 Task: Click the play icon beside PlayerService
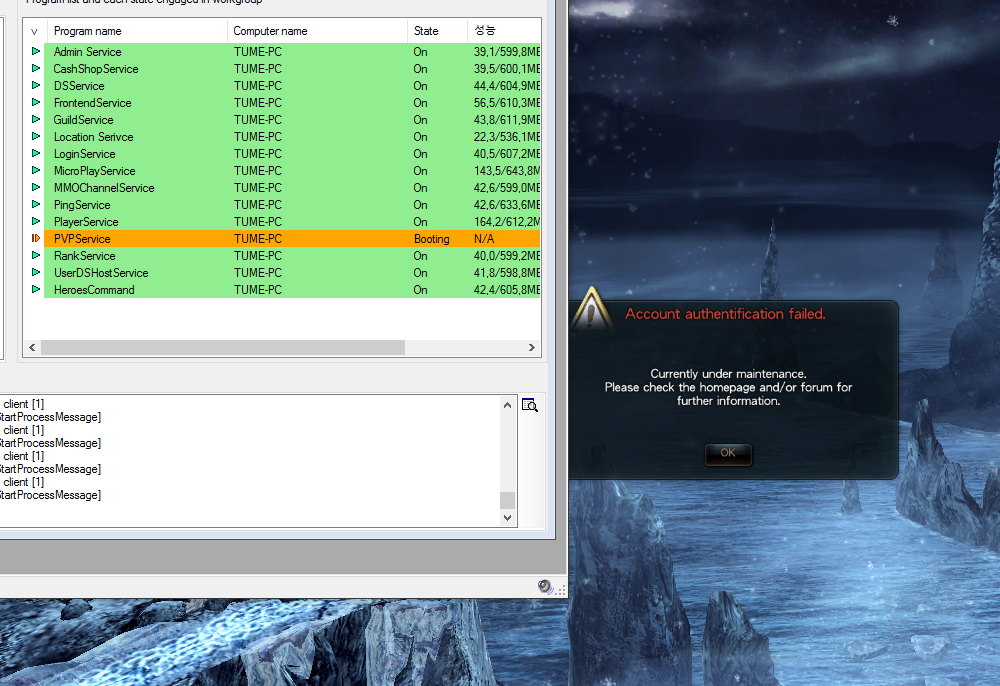coord(36,221)
